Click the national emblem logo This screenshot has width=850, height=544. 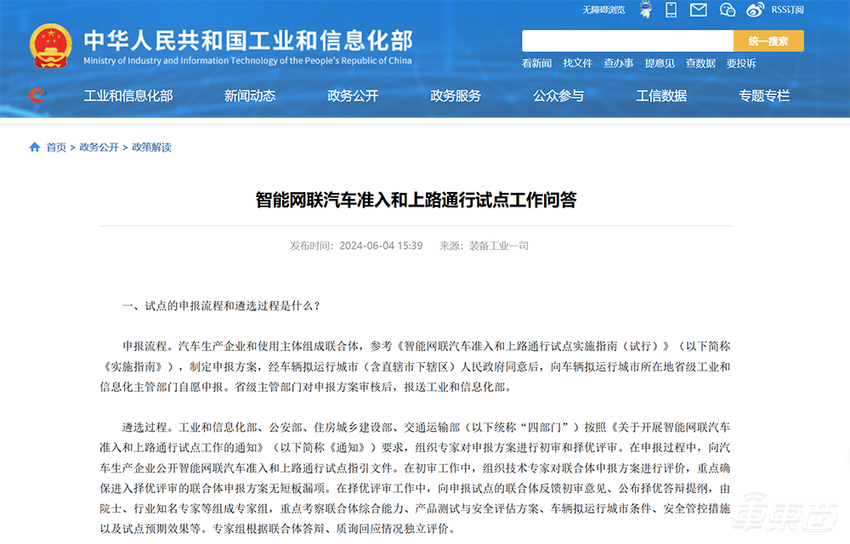coord(50,47)
